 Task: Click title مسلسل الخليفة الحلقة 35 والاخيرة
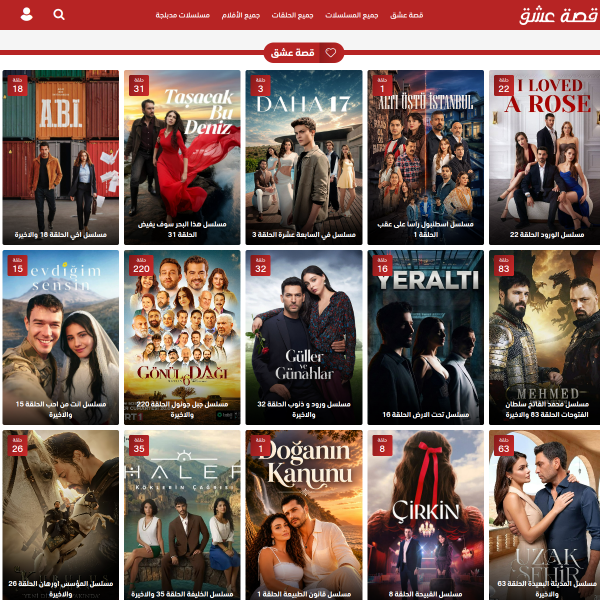coord(182,594)
